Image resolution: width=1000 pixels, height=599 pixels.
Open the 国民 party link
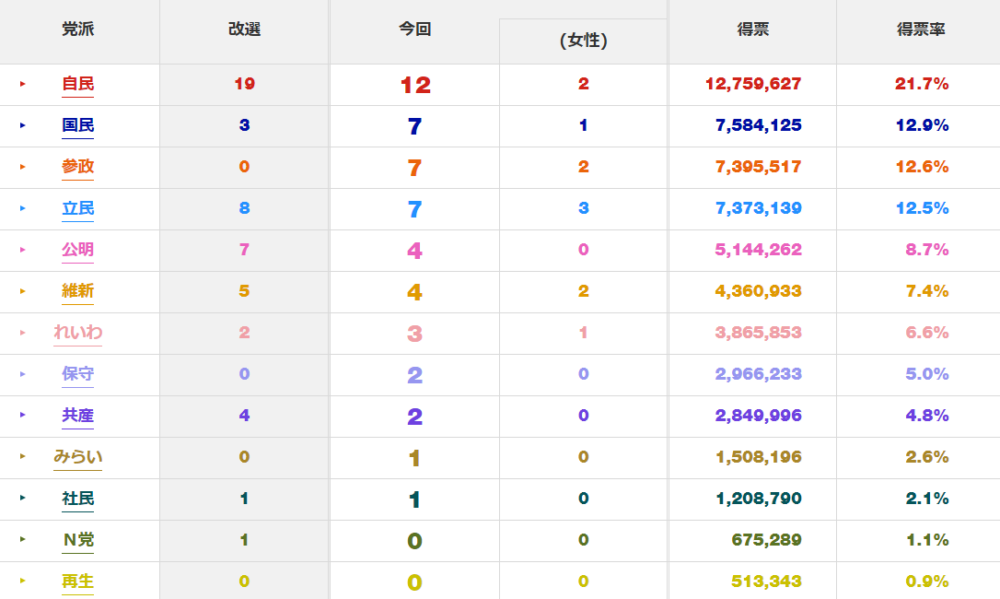[x=78, y=126]
